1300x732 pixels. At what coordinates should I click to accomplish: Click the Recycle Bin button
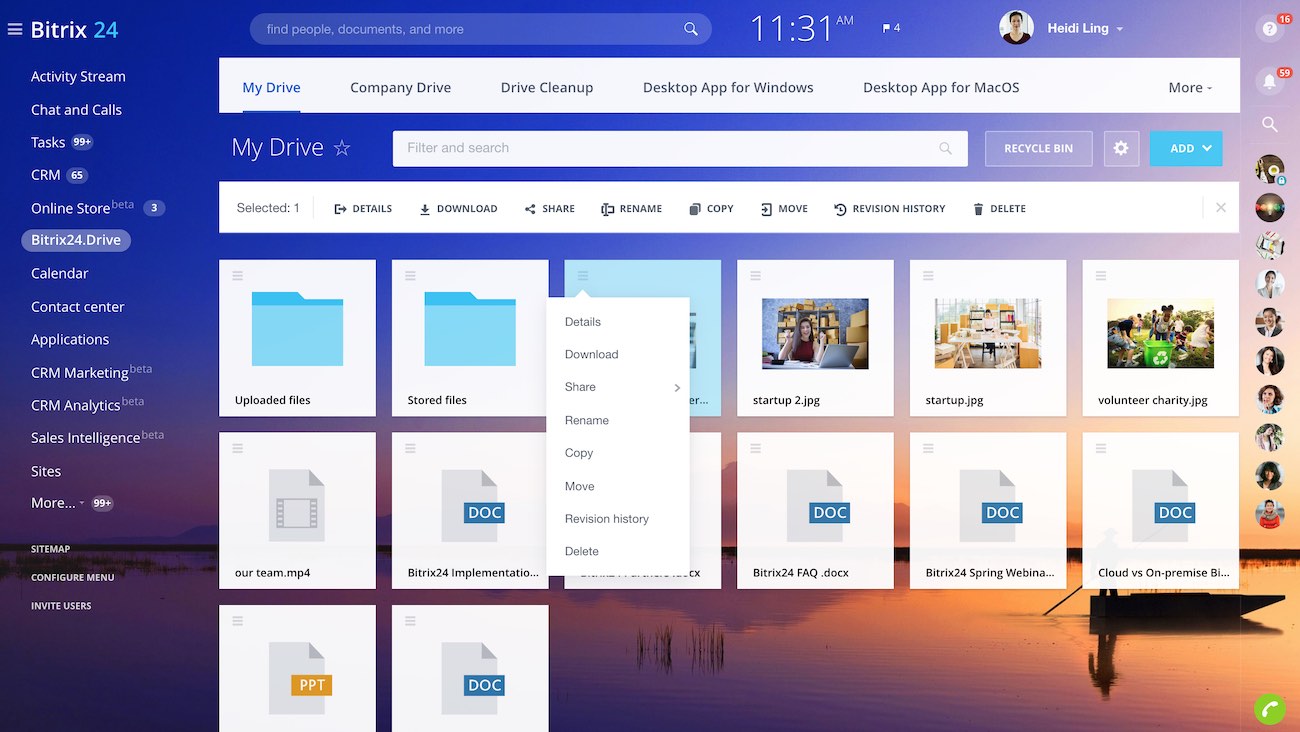1038,148
